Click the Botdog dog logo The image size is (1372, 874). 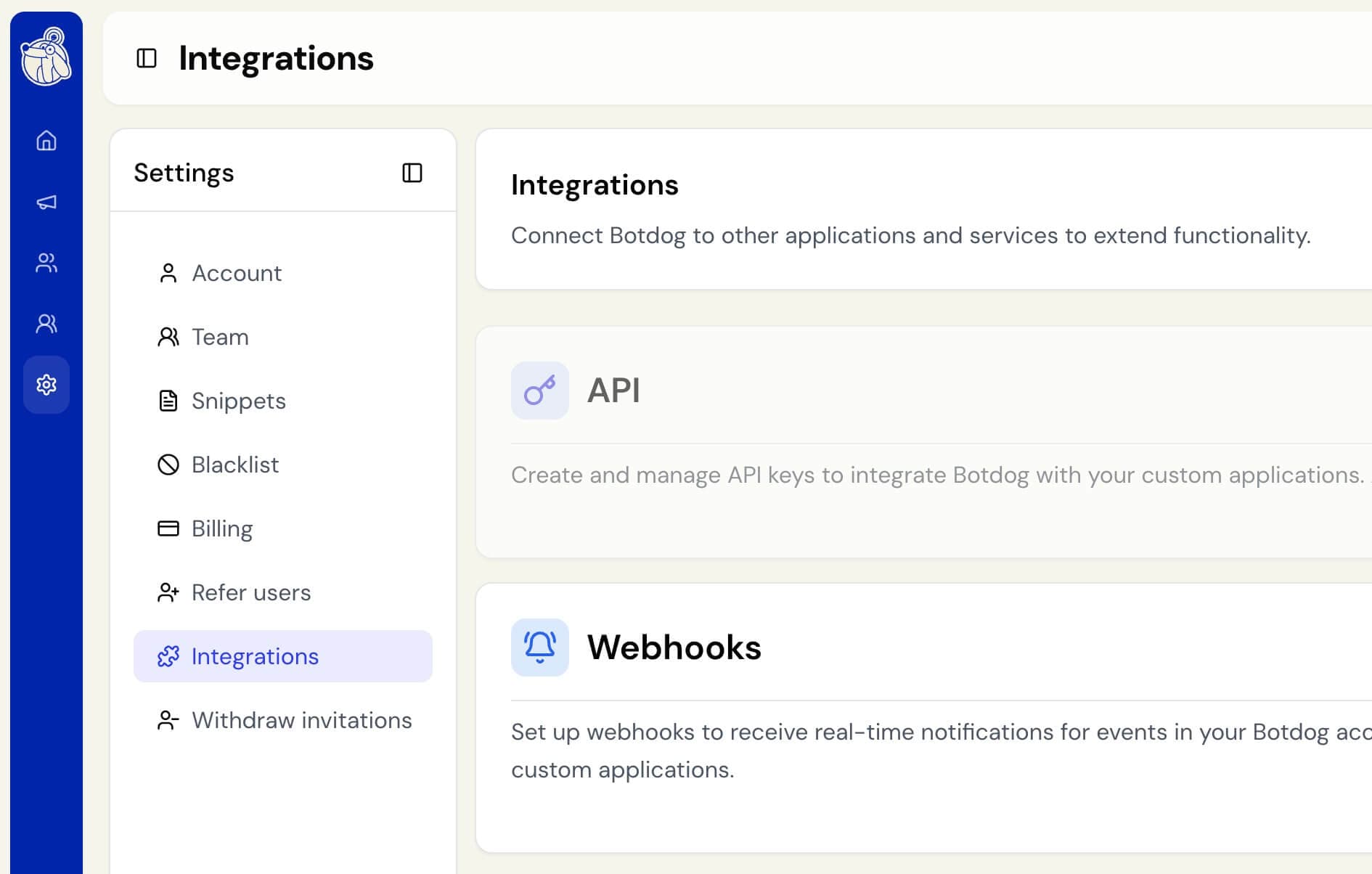point(46,57)
